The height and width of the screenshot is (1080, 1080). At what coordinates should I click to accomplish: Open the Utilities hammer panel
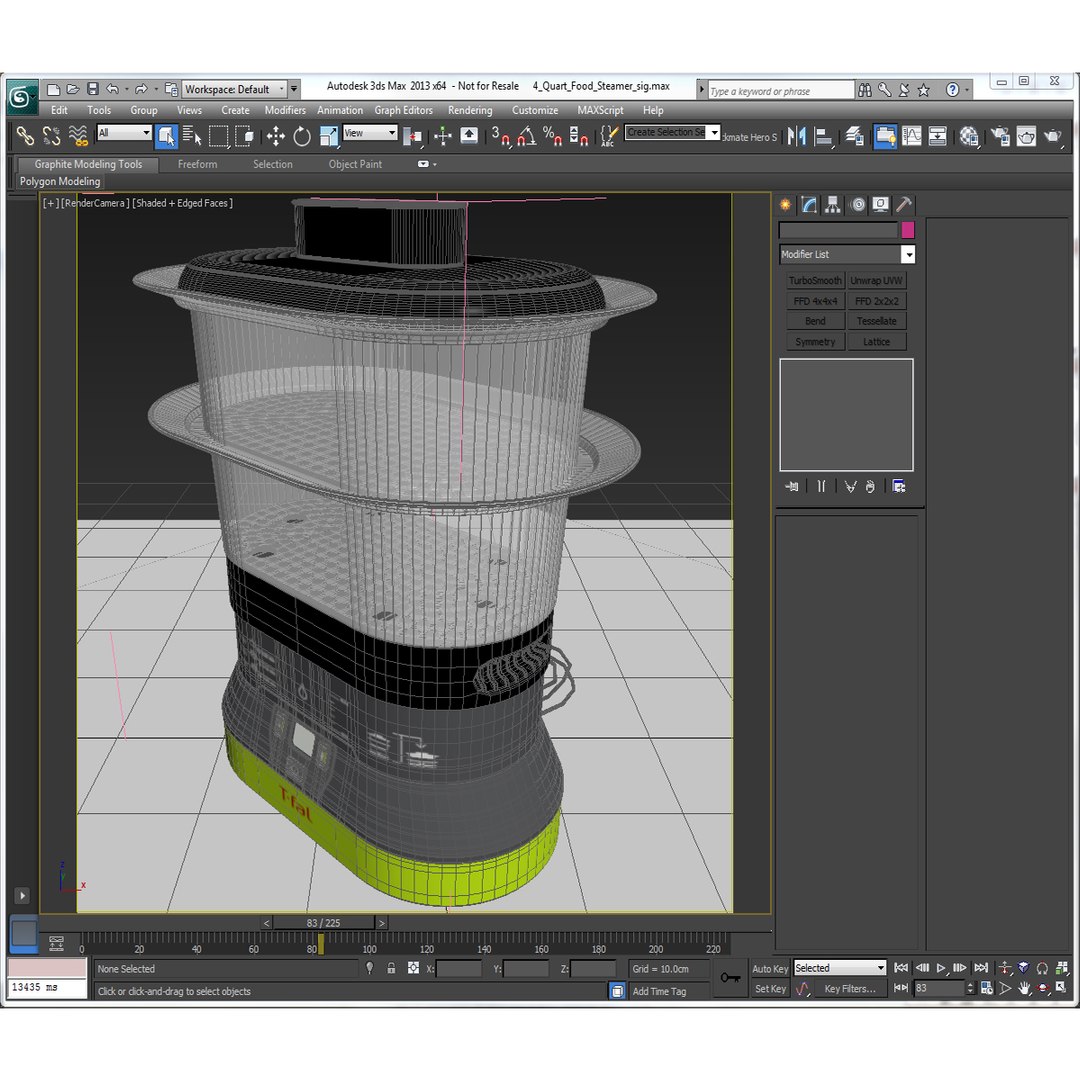[x=904, y=205]
